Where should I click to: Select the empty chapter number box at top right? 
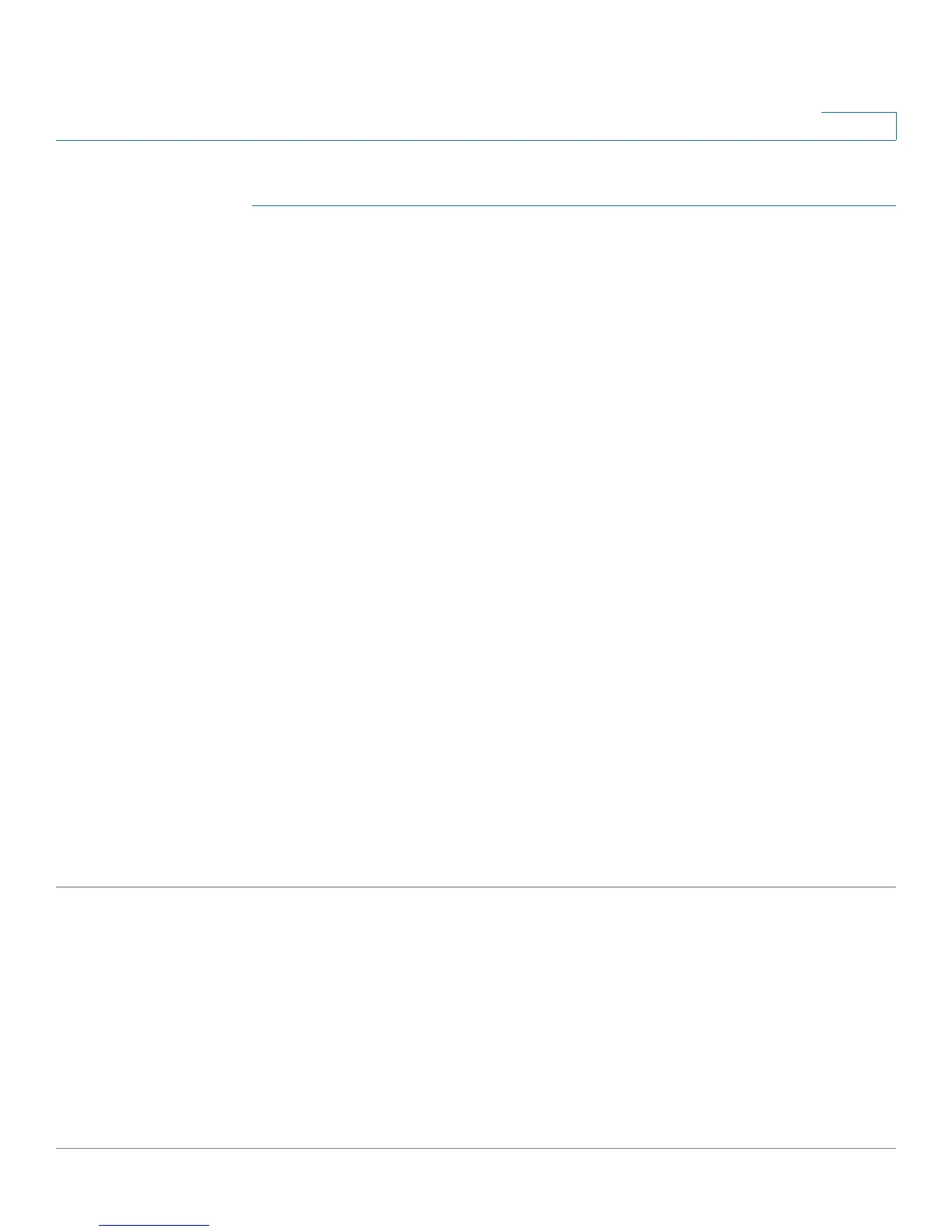[x=859, y=126]
